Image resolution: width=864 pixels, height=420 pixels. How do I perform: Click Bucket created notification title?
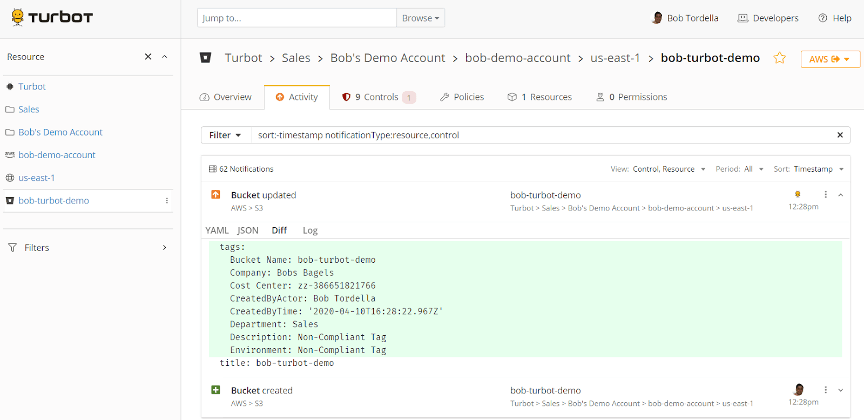click(262, 391)
